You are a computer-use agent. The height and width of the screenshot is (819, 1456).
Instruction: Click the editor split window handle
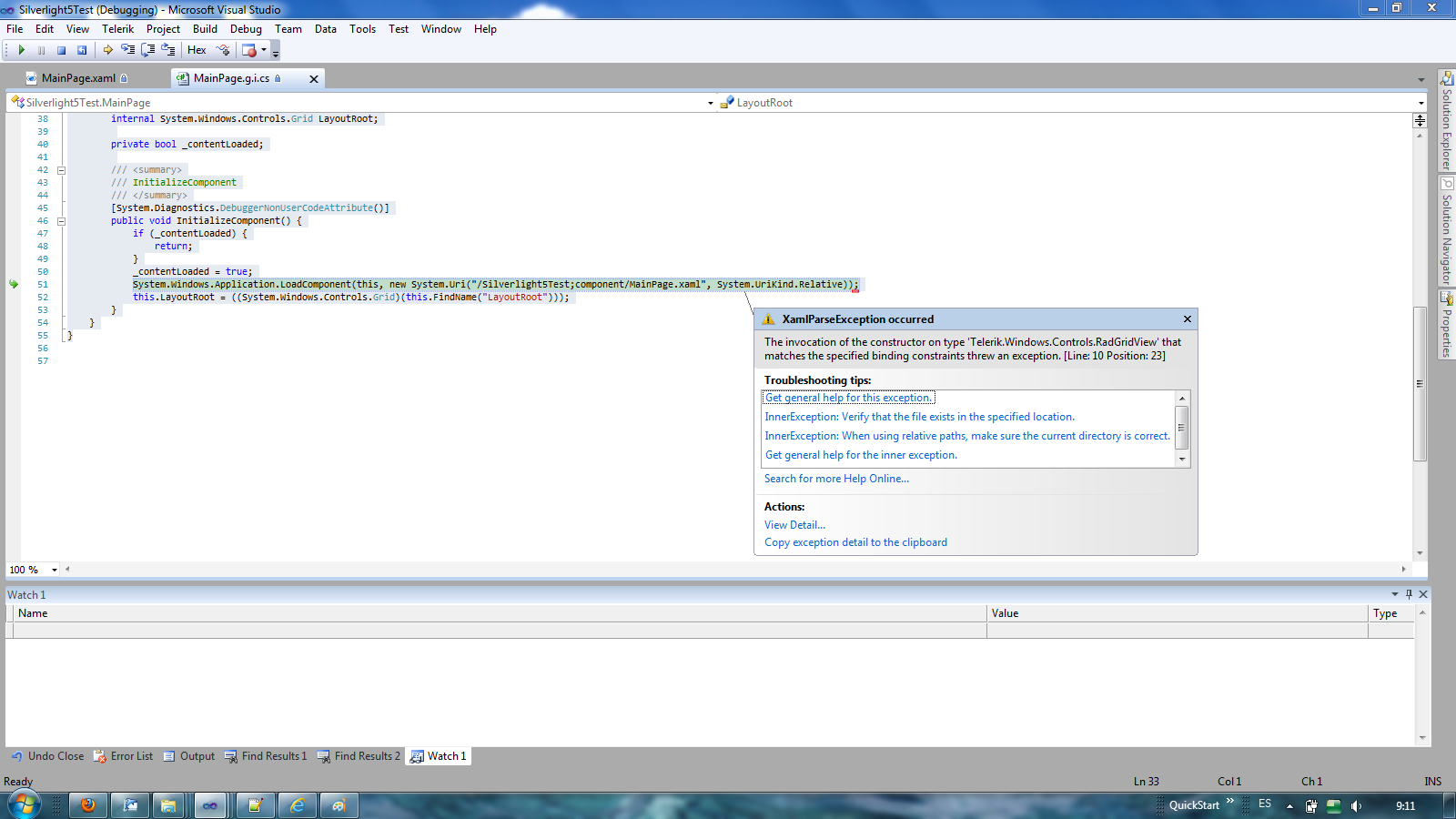[1420, 120]
